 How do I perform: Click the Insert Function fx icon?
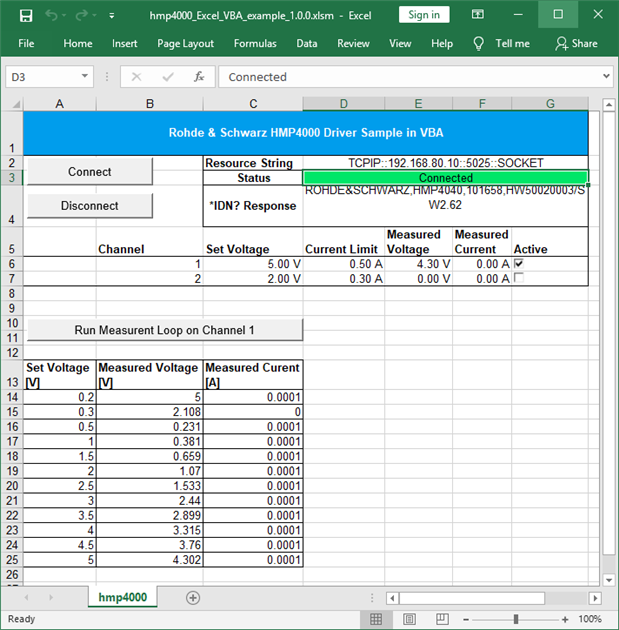tap(199, 77)
